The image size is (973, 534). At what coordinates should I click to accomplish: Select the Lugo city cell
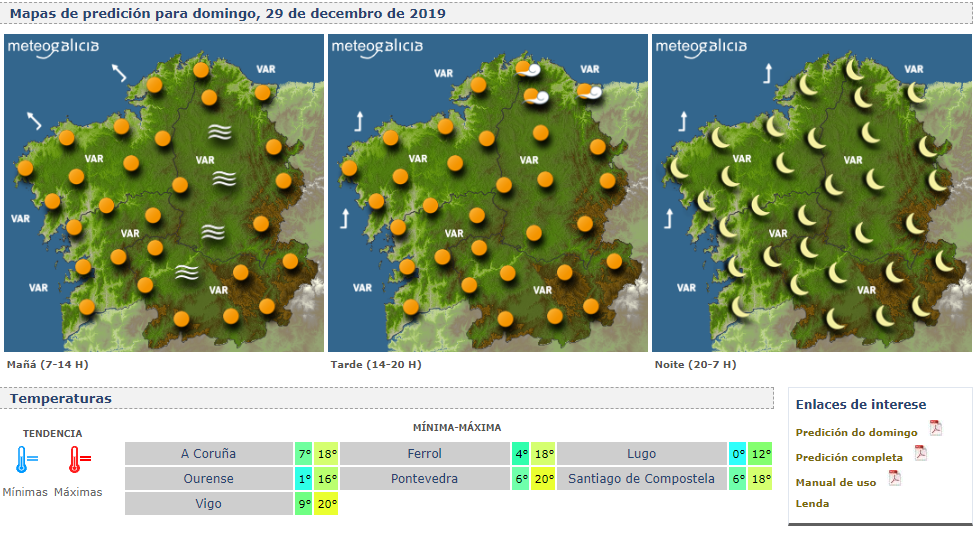[x=641, y=453]
